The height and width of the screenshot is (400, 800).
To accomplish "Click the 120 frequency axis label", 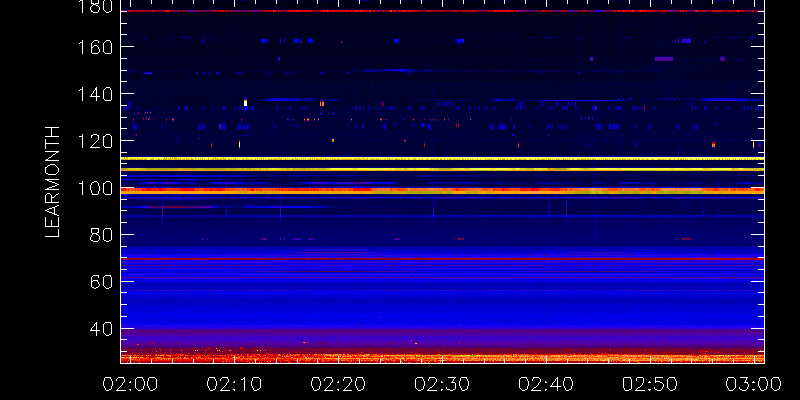I will [x=95, y=141].
